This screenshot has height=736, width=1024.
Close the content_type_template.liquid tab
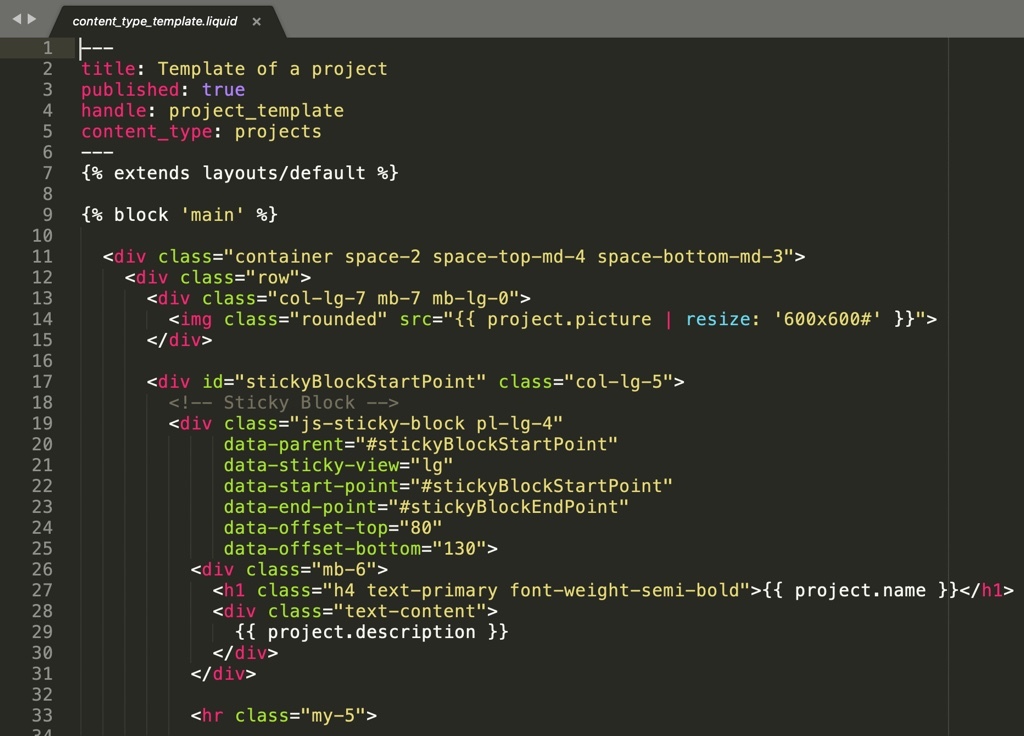256,21
